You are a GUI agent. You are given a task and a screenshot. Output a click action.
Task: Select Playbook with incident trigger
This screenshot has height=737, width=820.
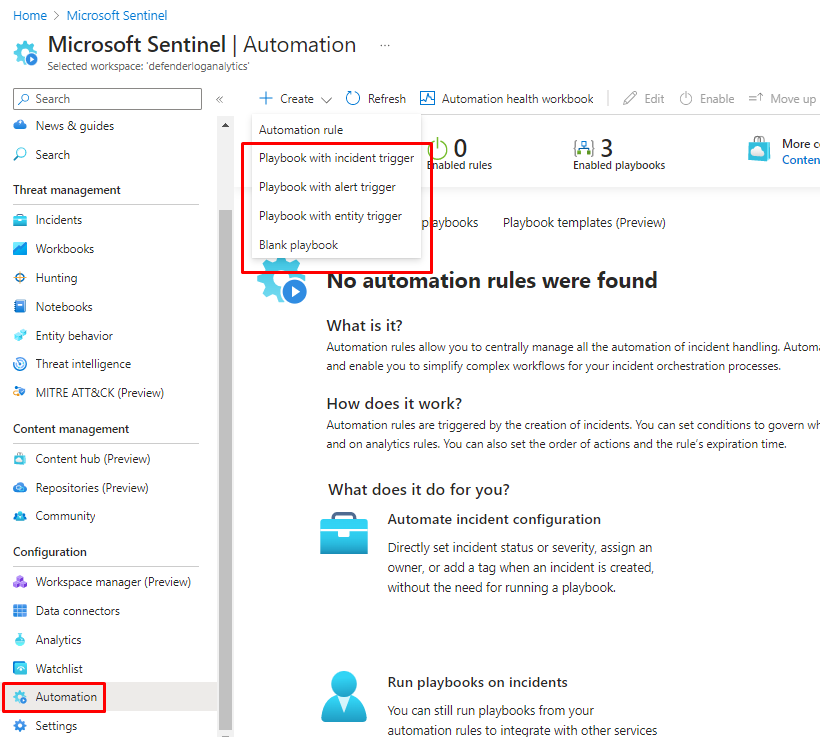pos(336,158)
